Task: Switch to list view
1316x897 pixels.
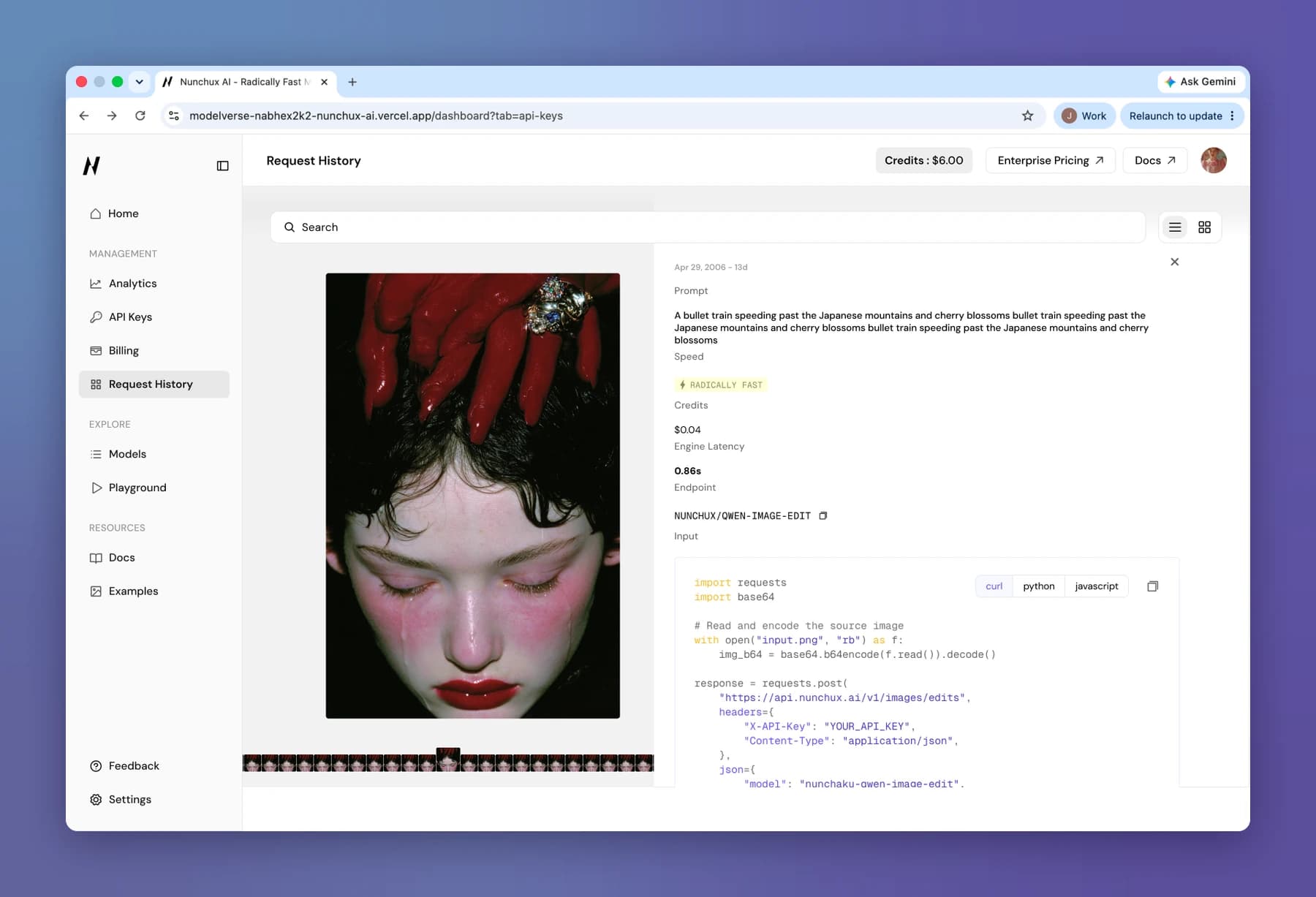Action: click(x=1175, y=227)
